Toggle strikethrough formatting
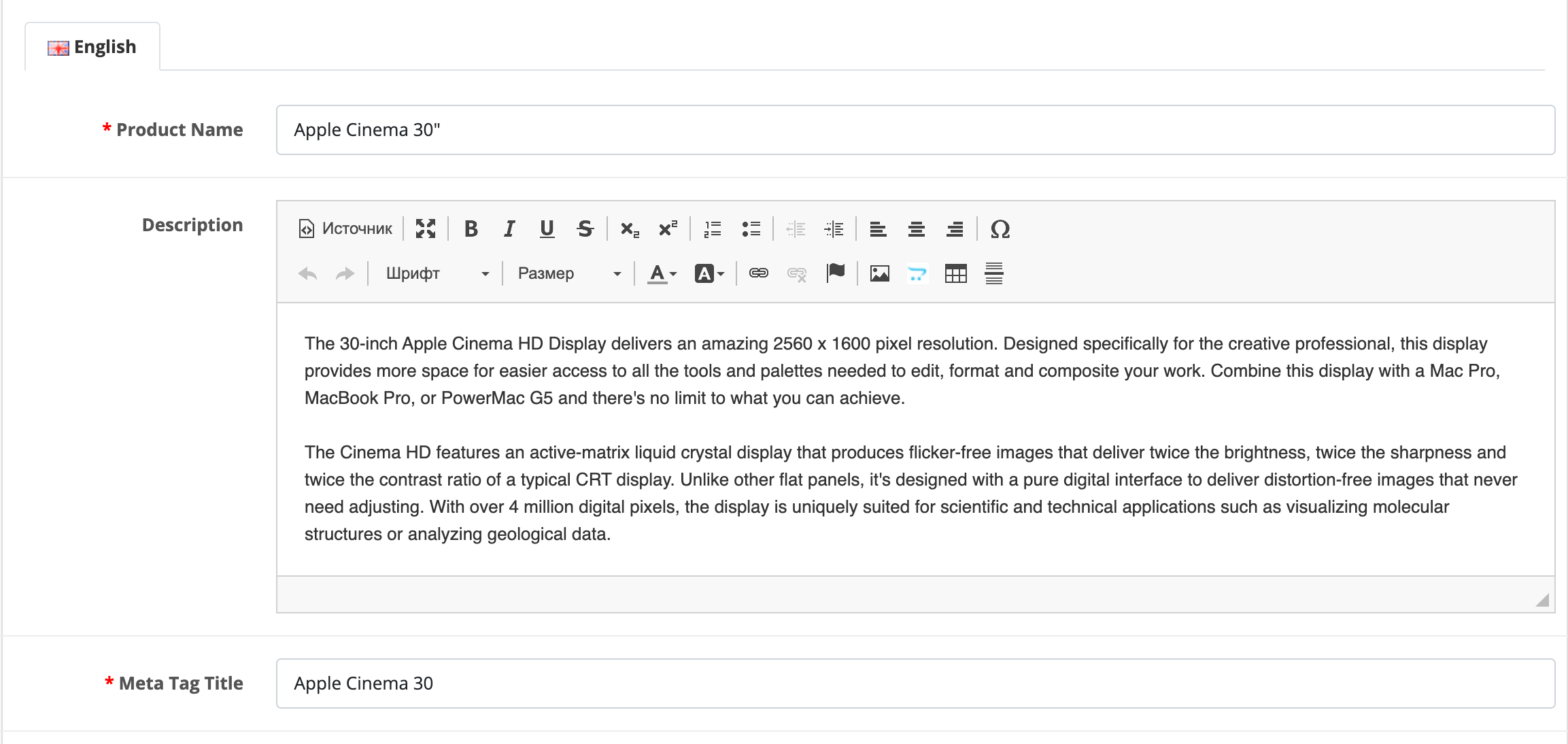The height and width of the screenshot is (744, 1568). [585, 229]
